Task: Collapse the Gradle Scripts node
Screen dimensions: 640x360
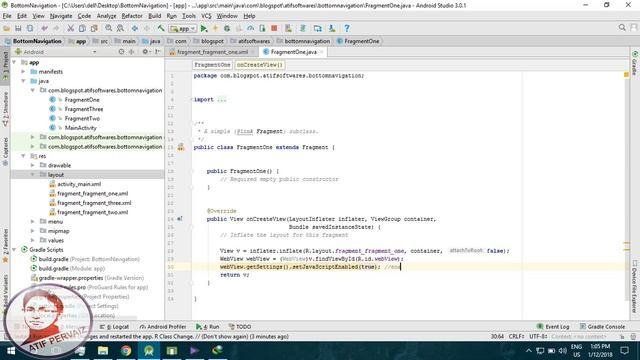Action: pos(14,249)
